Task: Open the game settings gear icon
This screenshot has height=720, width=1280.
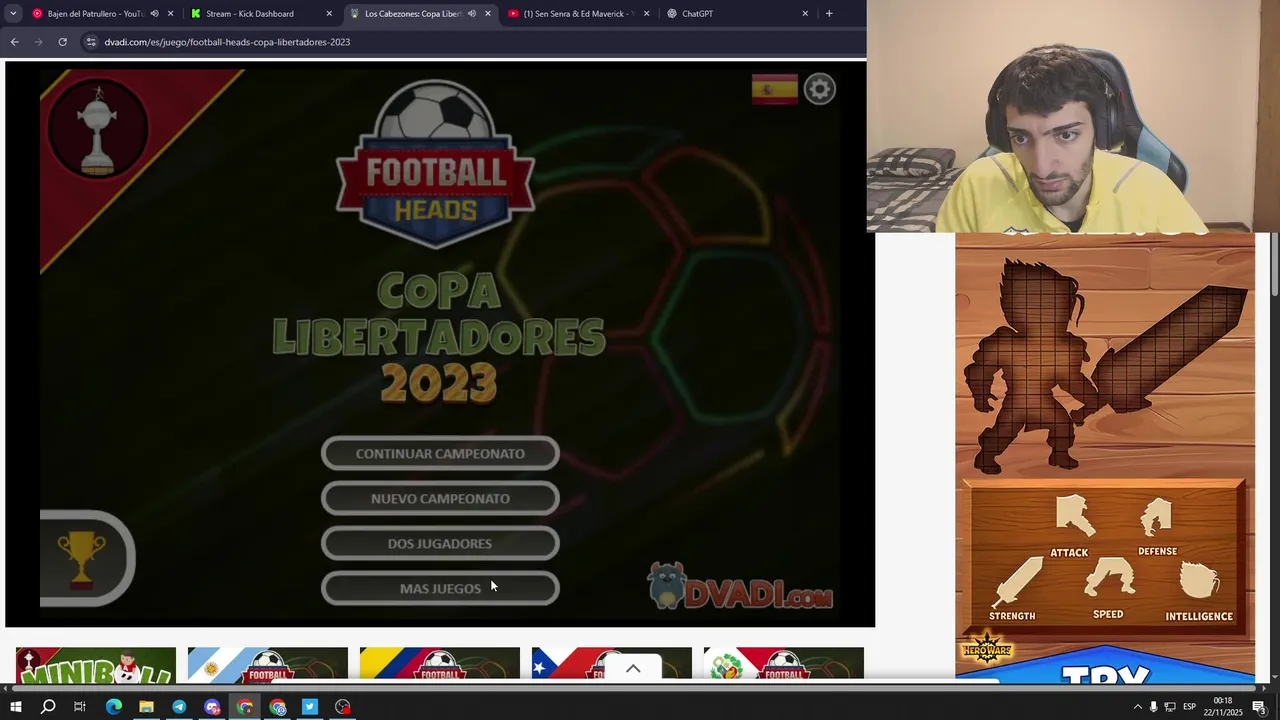Action: (x=819, y=89)
